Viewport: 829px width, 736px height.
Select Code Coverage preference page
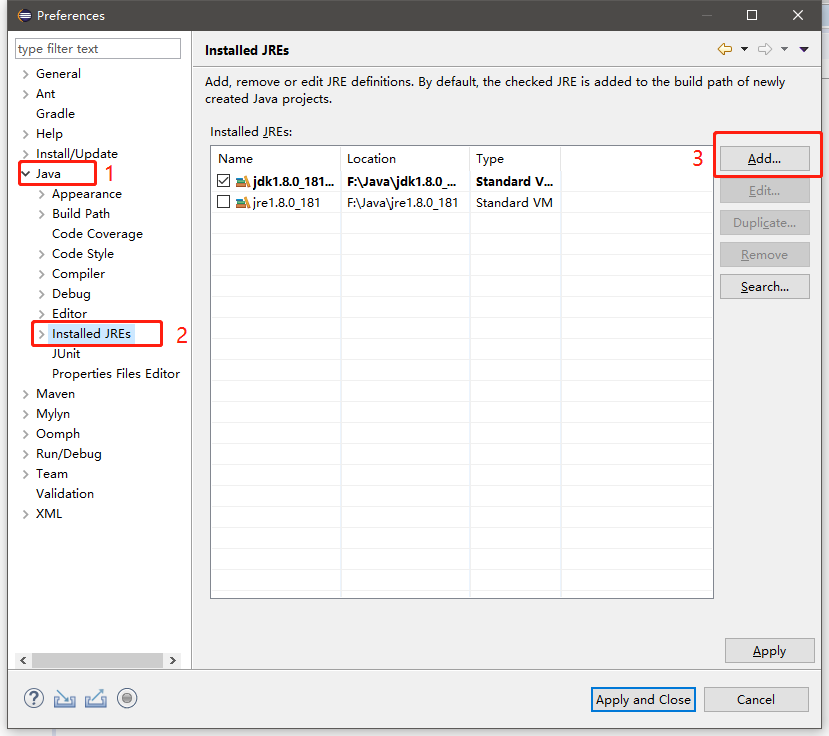click(97, 234)
